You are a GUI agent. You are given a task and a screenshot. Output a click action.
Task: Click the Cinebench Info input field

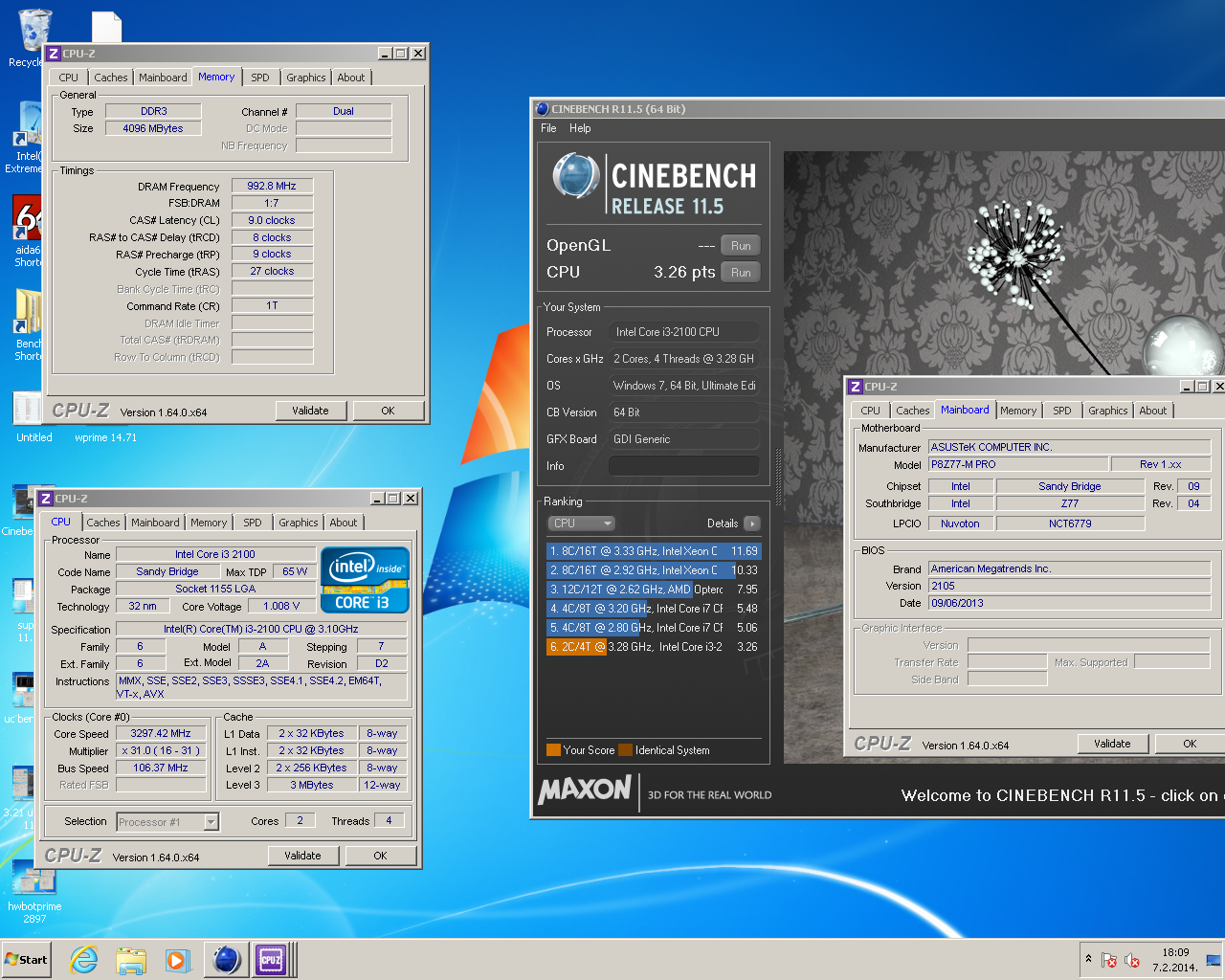[x=684, y=466]
